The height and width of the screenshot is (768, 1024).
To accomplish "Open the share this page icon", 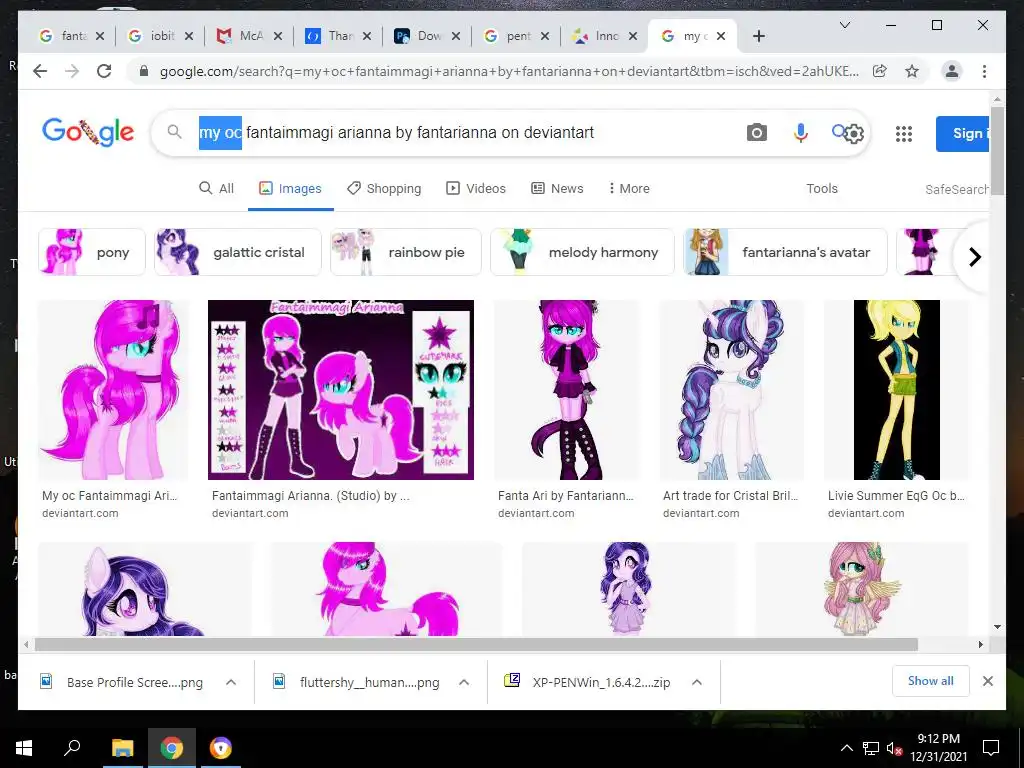I will tap(880, 71).
